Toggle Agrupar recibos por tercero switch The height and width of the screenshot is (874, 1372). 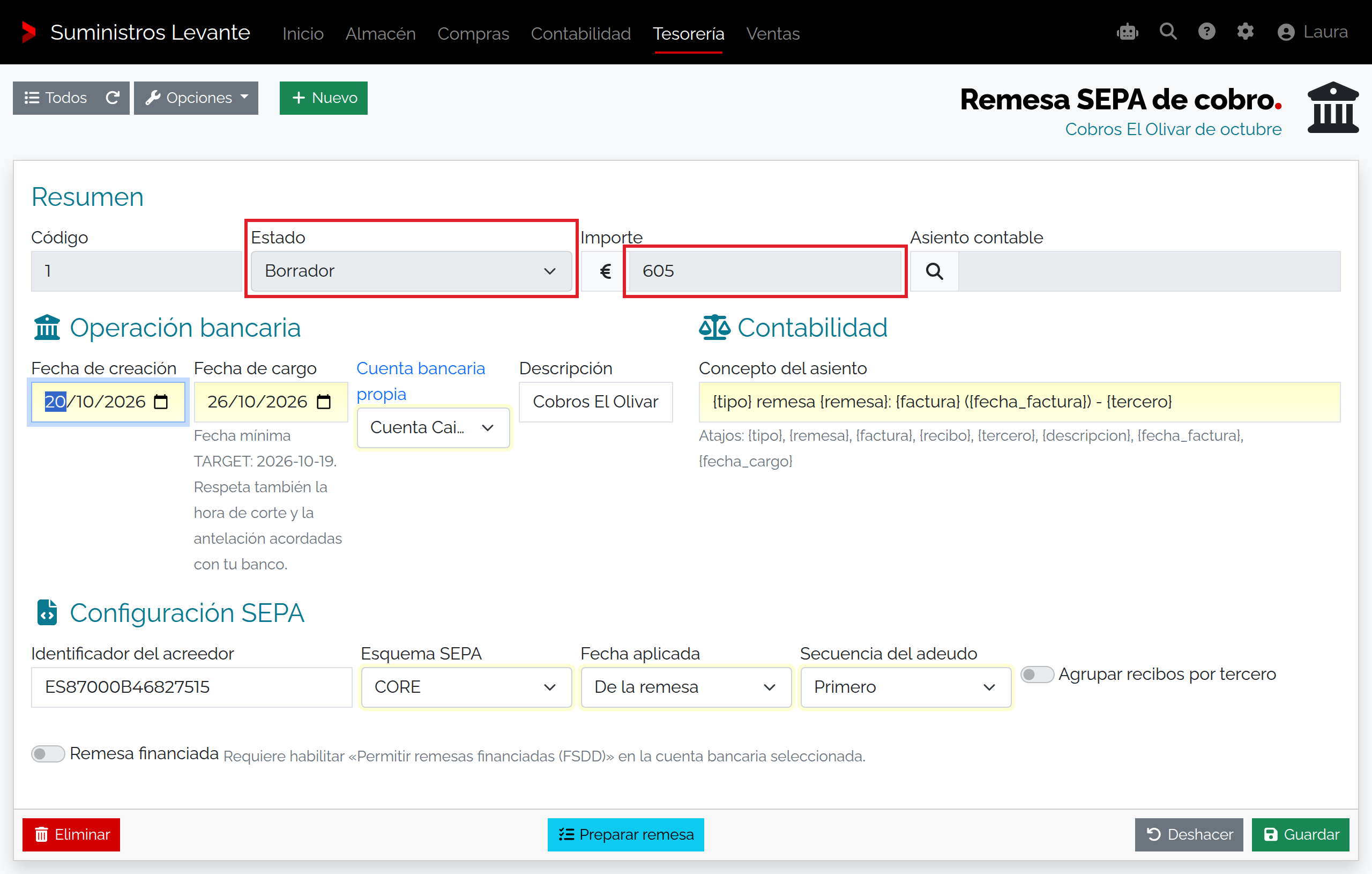click(x=1037, y=675)
